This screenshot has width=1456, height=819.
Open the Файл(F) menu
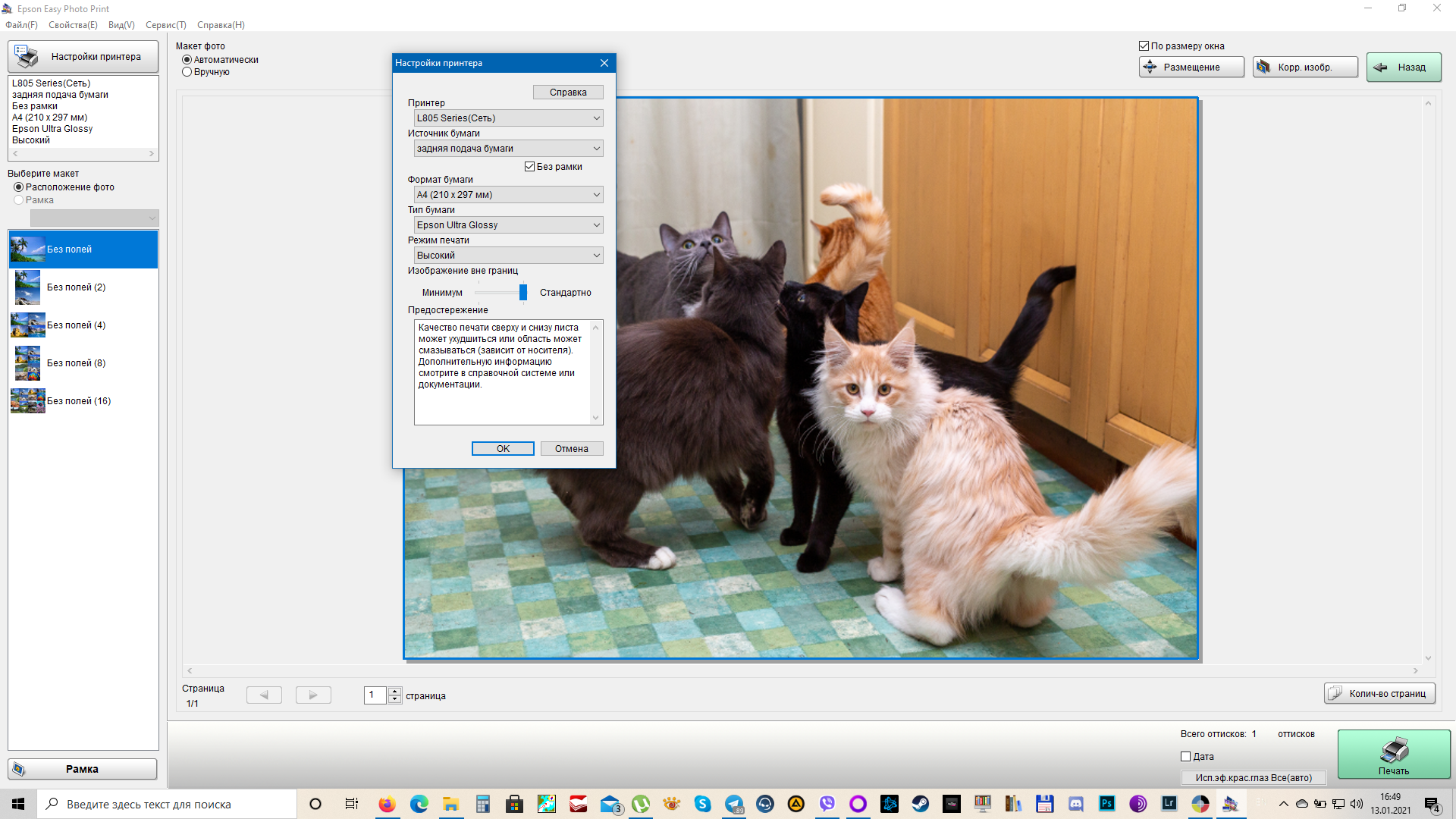21,25
